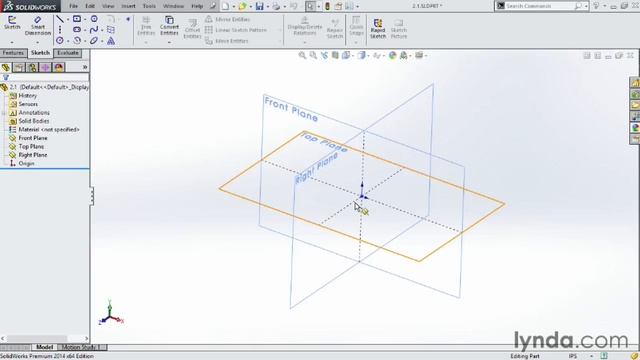Select Solid Bodies in the feature tree

coord(33,121)
